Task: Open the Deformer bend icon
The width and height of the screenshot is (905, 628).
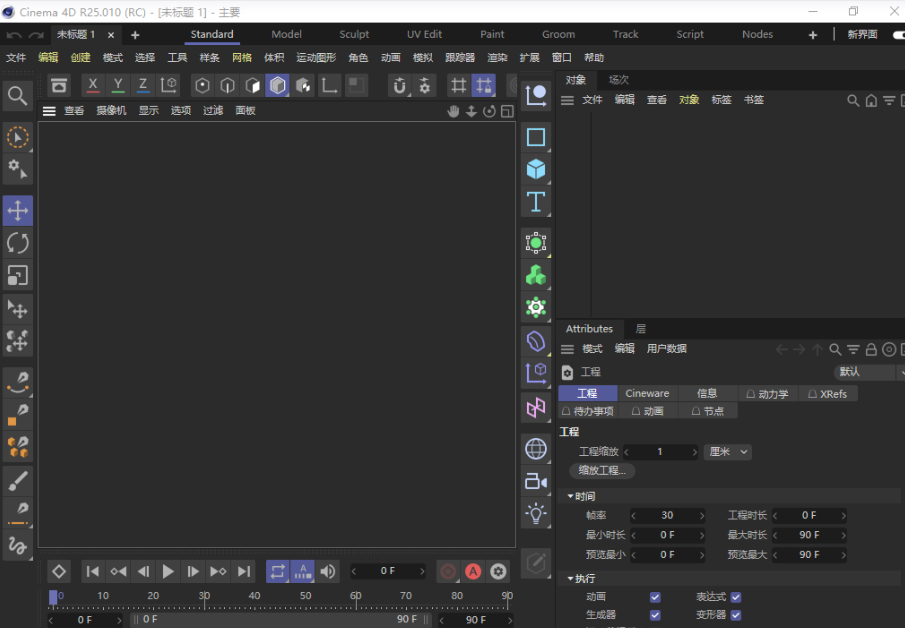Action: click(536, 341)
